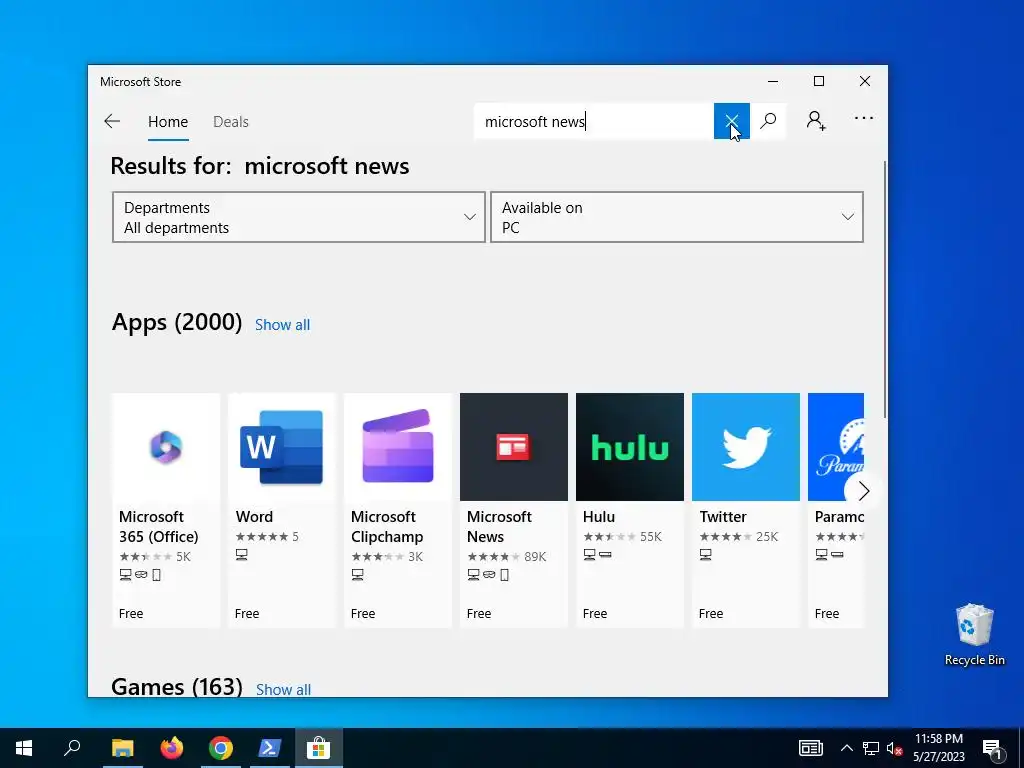
Task: Open the Microsoft 365 (Office) app tile
Action: pyautogui.click(x=166, y=510)
